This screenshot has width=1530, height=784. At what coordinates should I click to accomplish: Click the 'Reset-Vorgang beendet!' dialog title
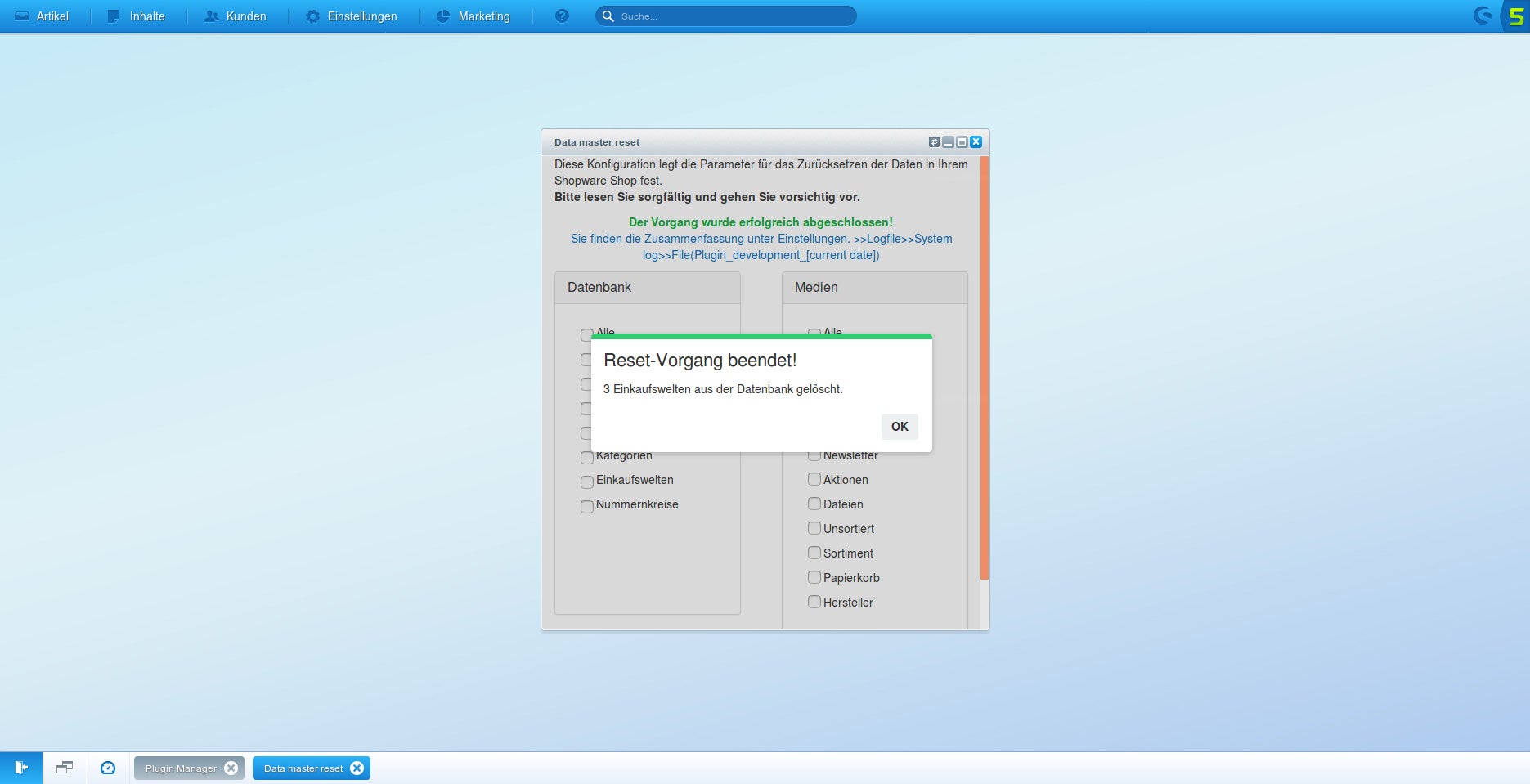tap(700, 361)
